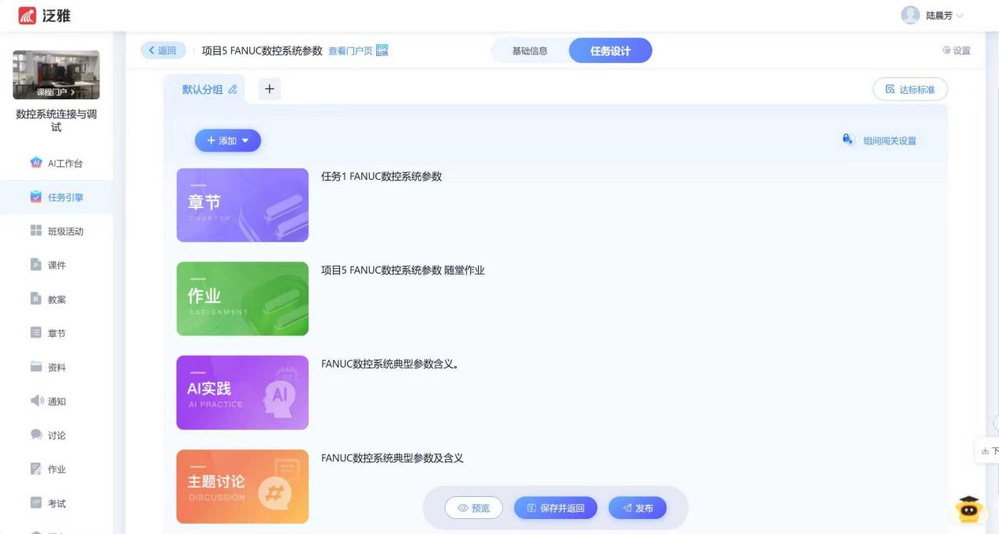Switch to the 基础信息 tab
This screenshot has height=534, width=999.
[x=530, y=51]
